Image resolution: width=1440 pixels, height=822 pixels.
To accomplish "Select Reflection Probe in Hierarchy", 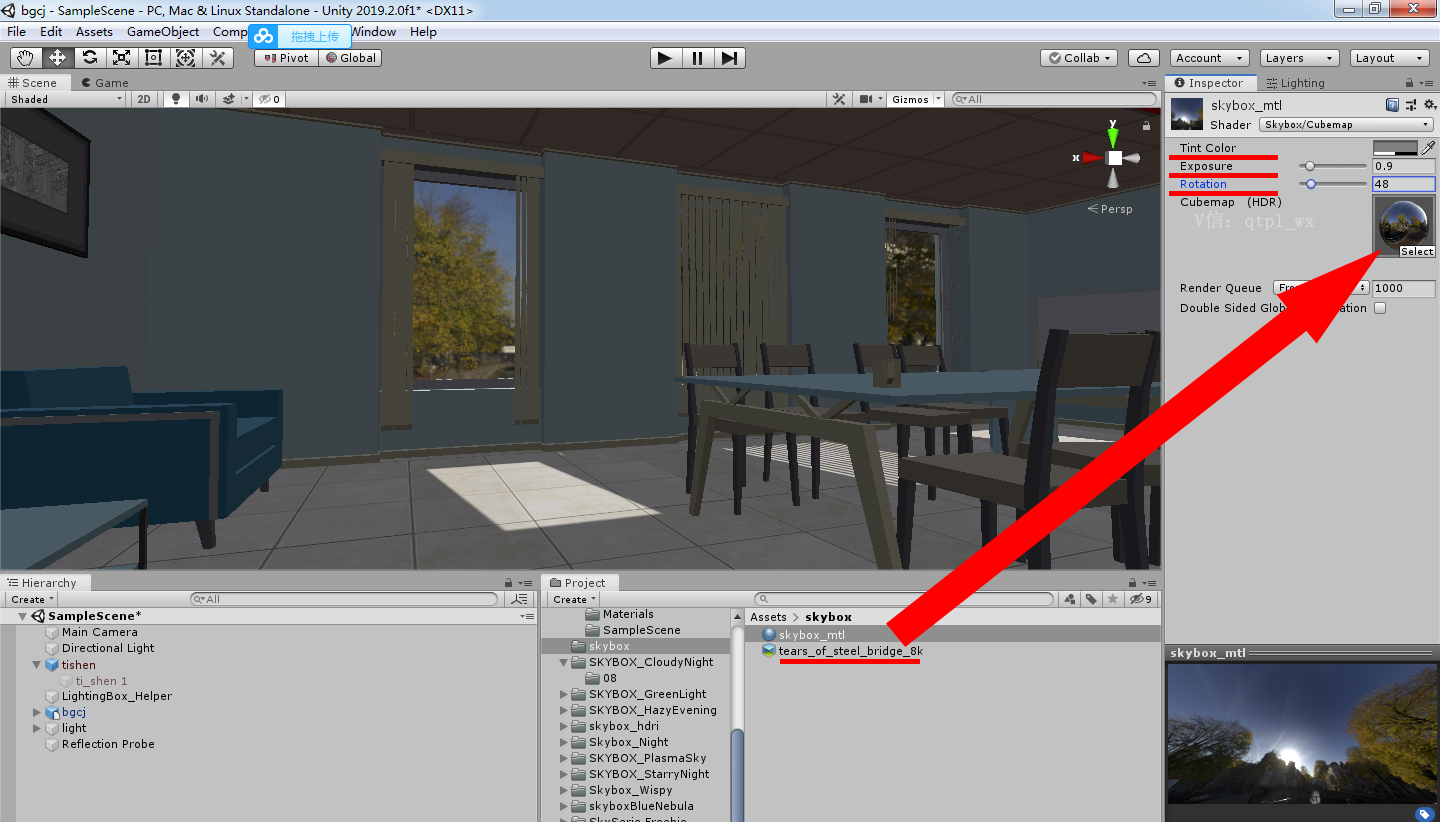I will coord(108,744).
